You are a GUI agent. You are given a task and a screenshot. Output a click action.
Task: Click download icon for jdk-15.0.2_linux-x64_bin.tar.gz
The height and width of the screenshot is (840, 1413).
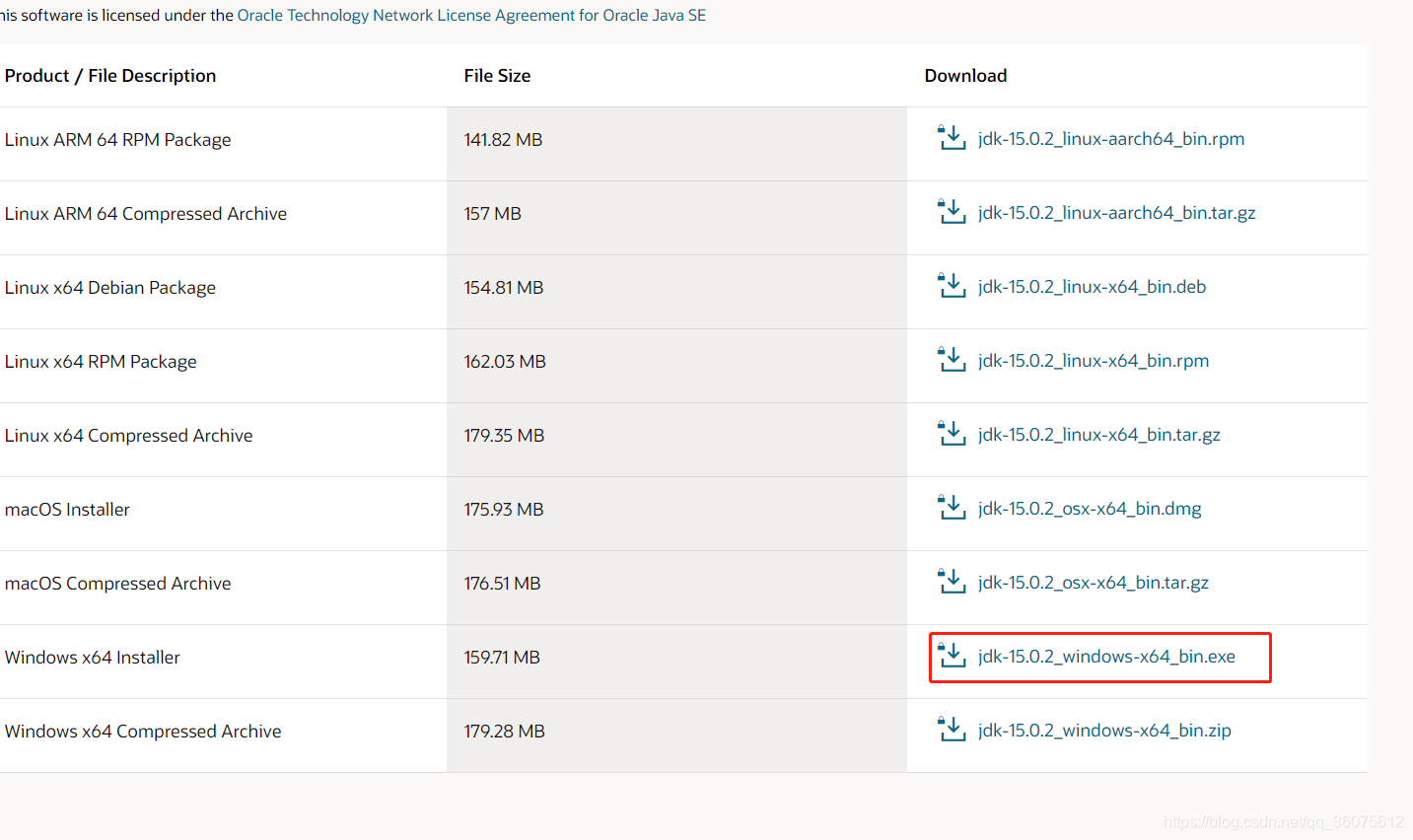tap(952, 434)
